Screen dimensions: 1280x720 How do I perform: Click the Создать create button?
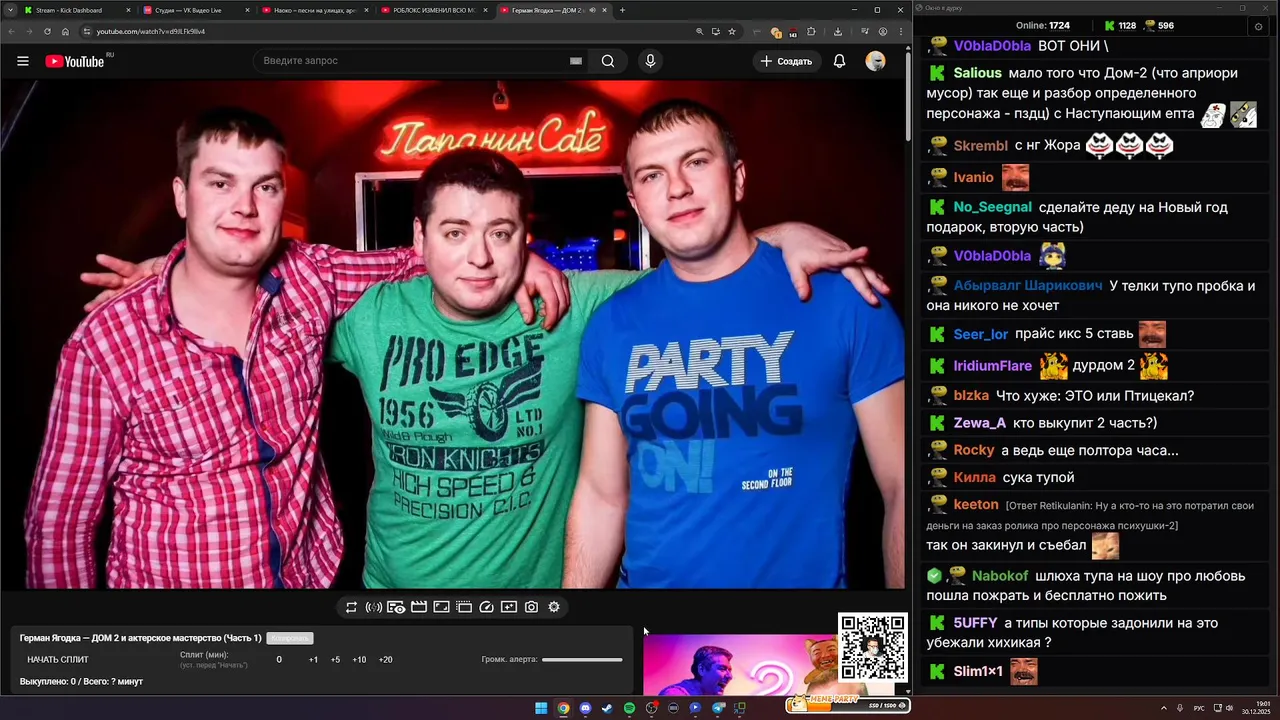pyautogui.click(x=786, y=61)
